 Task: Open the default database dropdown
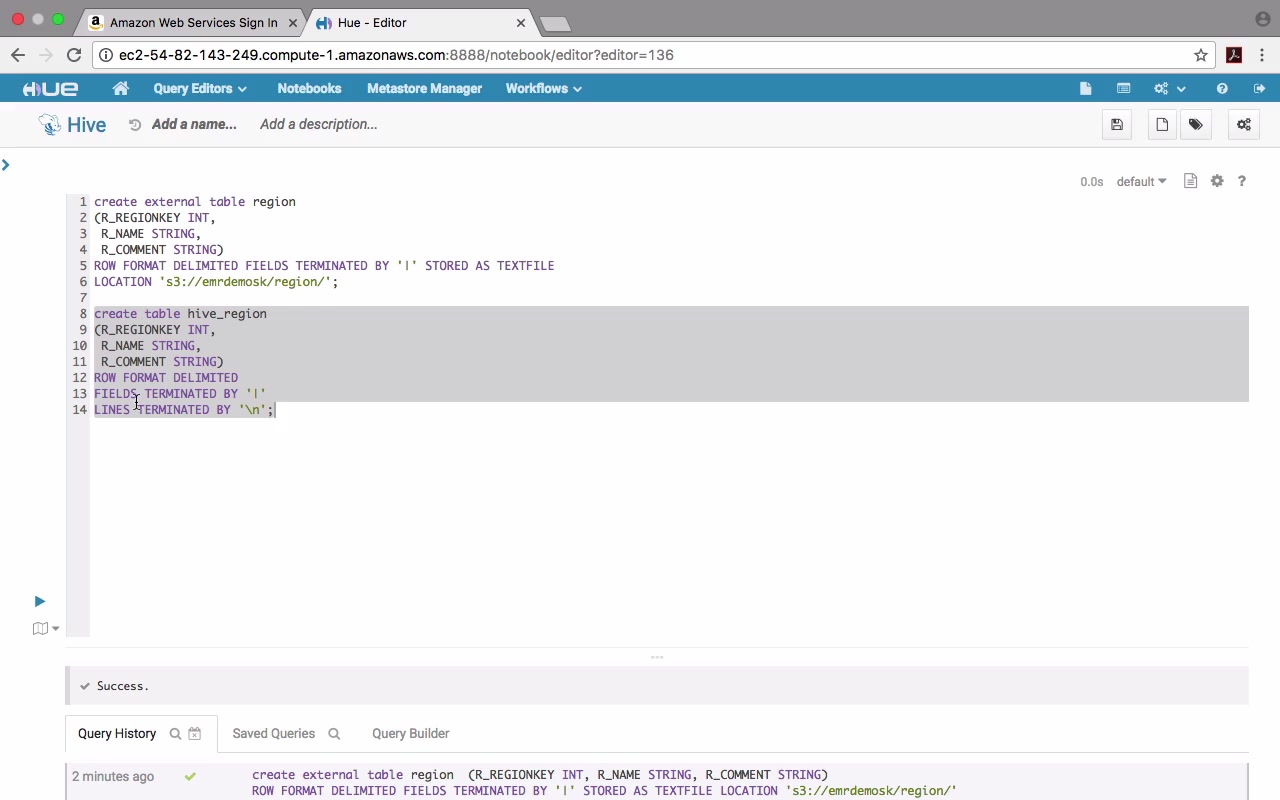click(x=1141, y=182)
